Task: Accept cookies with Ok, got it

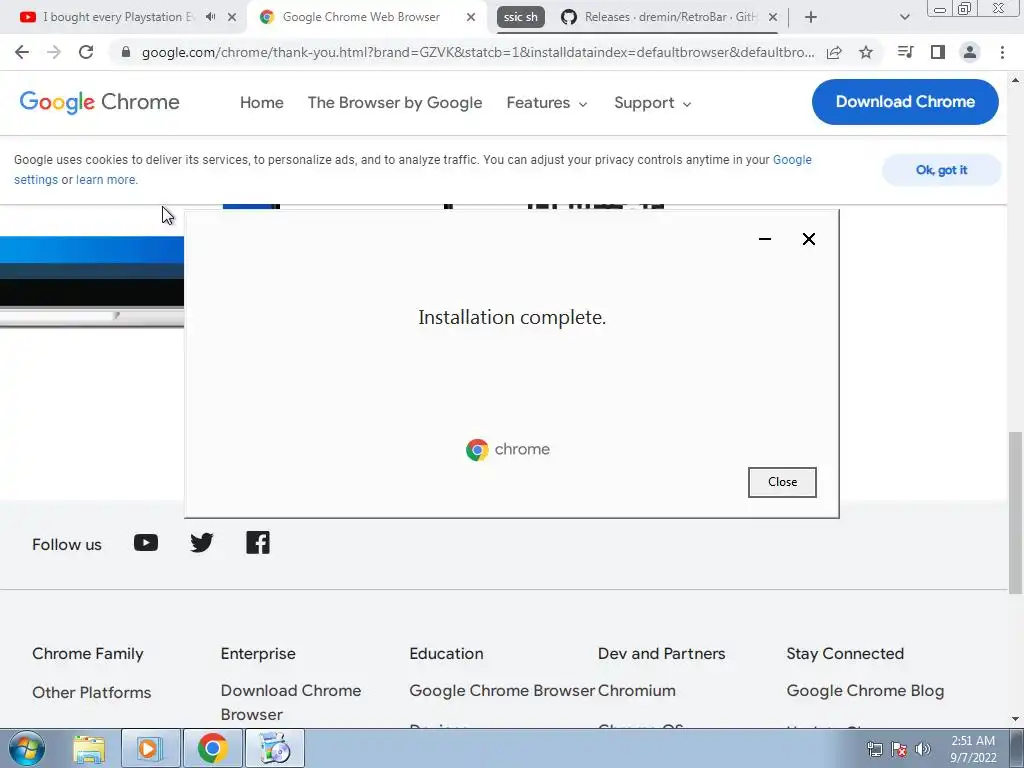Action: (941, 170)
